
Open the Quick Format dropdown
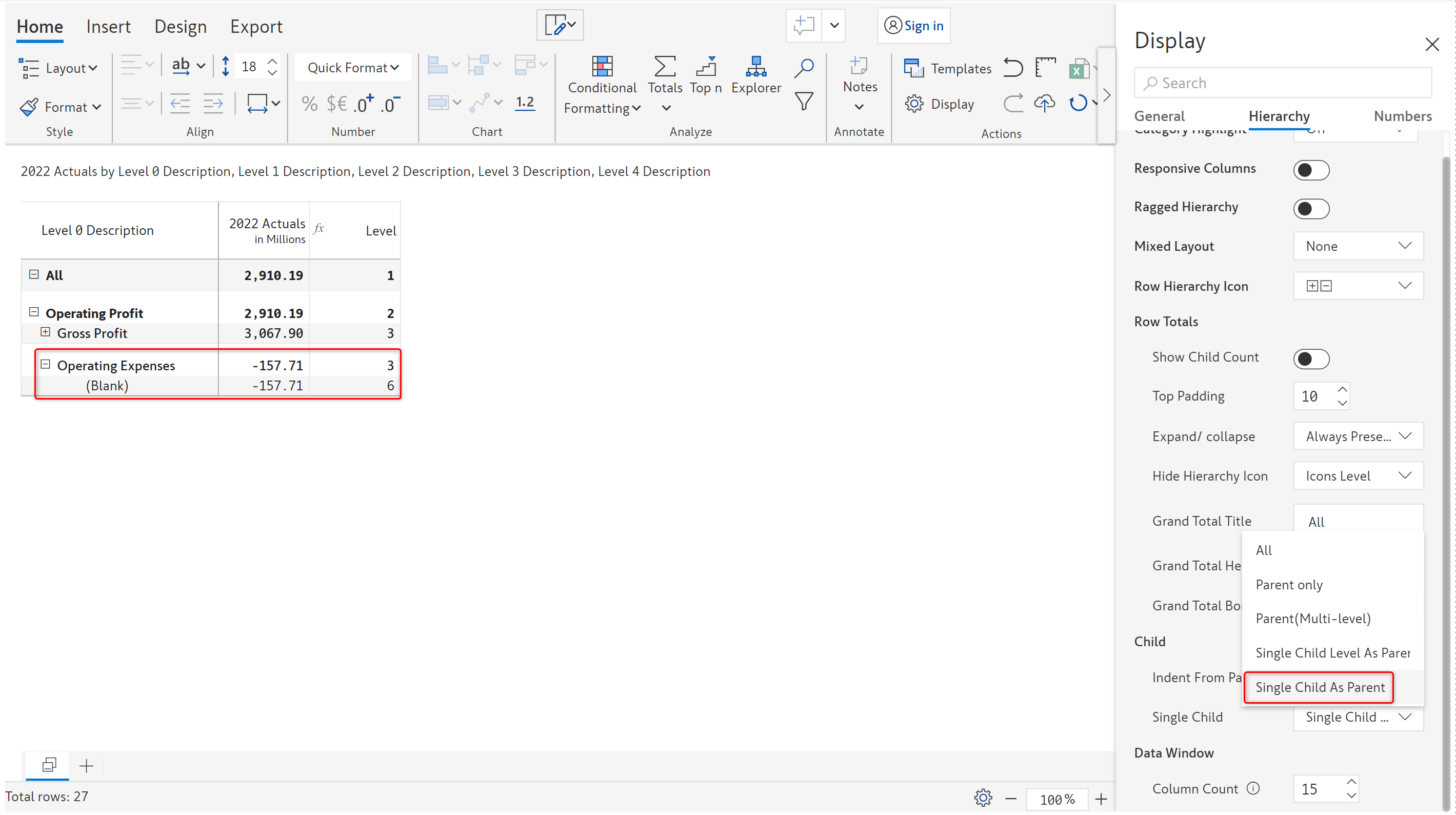[x=353, y=67]
